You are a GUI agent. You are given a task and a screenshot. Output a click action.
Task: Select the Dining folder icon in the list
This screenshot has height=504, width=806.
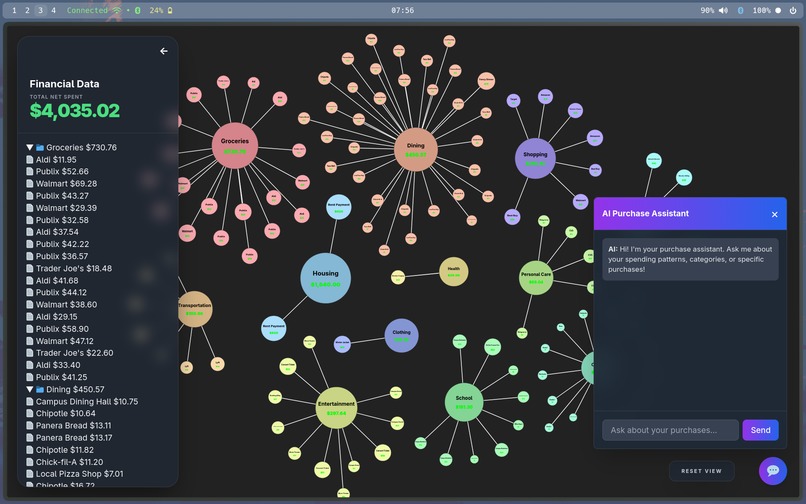[x=40, y=389]
